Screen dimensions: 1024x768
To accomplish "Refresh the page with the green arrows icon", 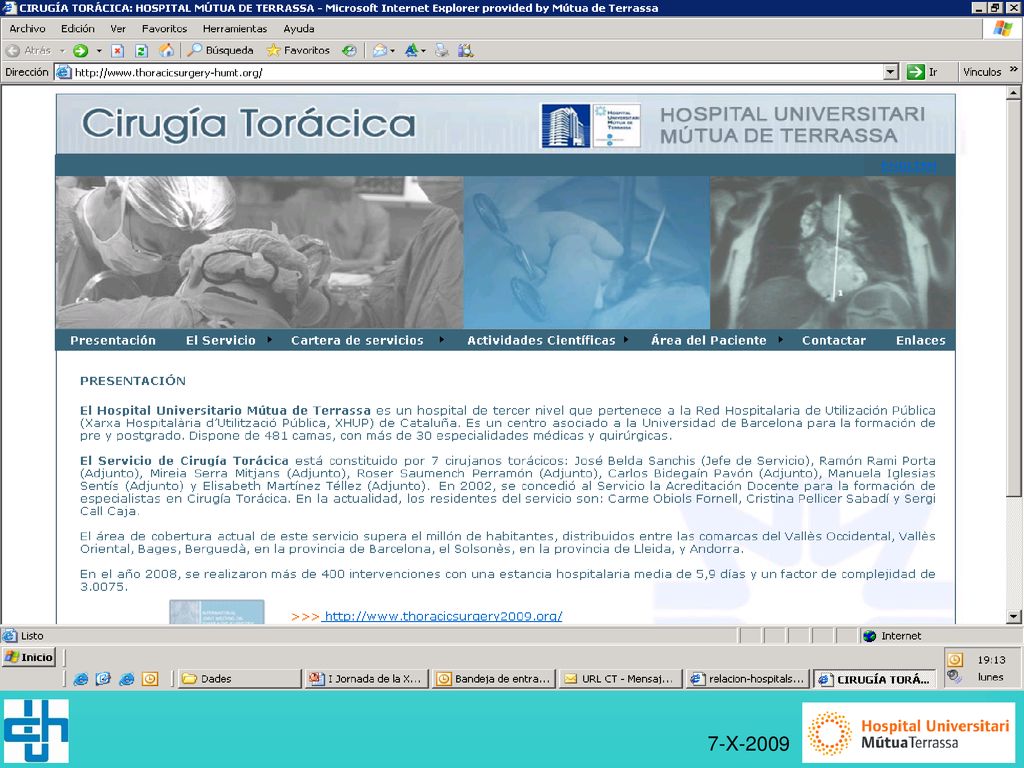I will coord(141,50).
